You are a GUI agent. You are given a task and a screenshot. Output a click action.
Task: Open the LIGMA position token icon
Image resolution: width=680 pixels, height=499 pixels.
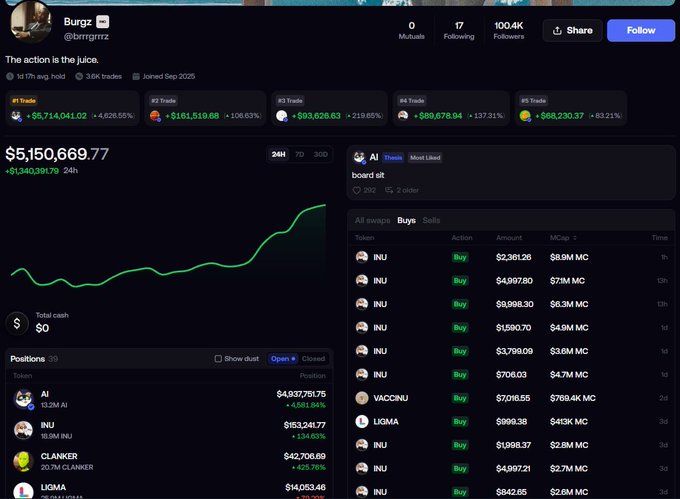tap(23, 491)
